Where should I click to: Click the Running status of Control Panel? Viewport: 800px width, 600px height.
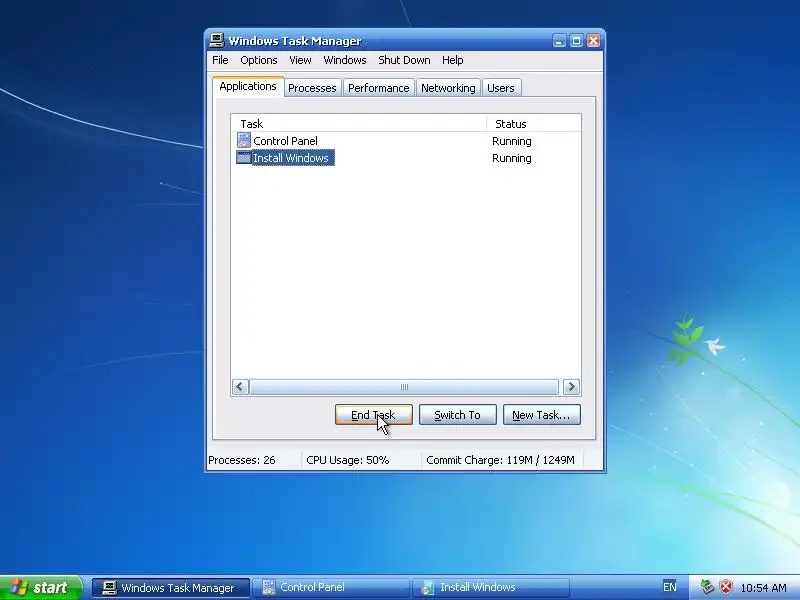coord(512,141)
